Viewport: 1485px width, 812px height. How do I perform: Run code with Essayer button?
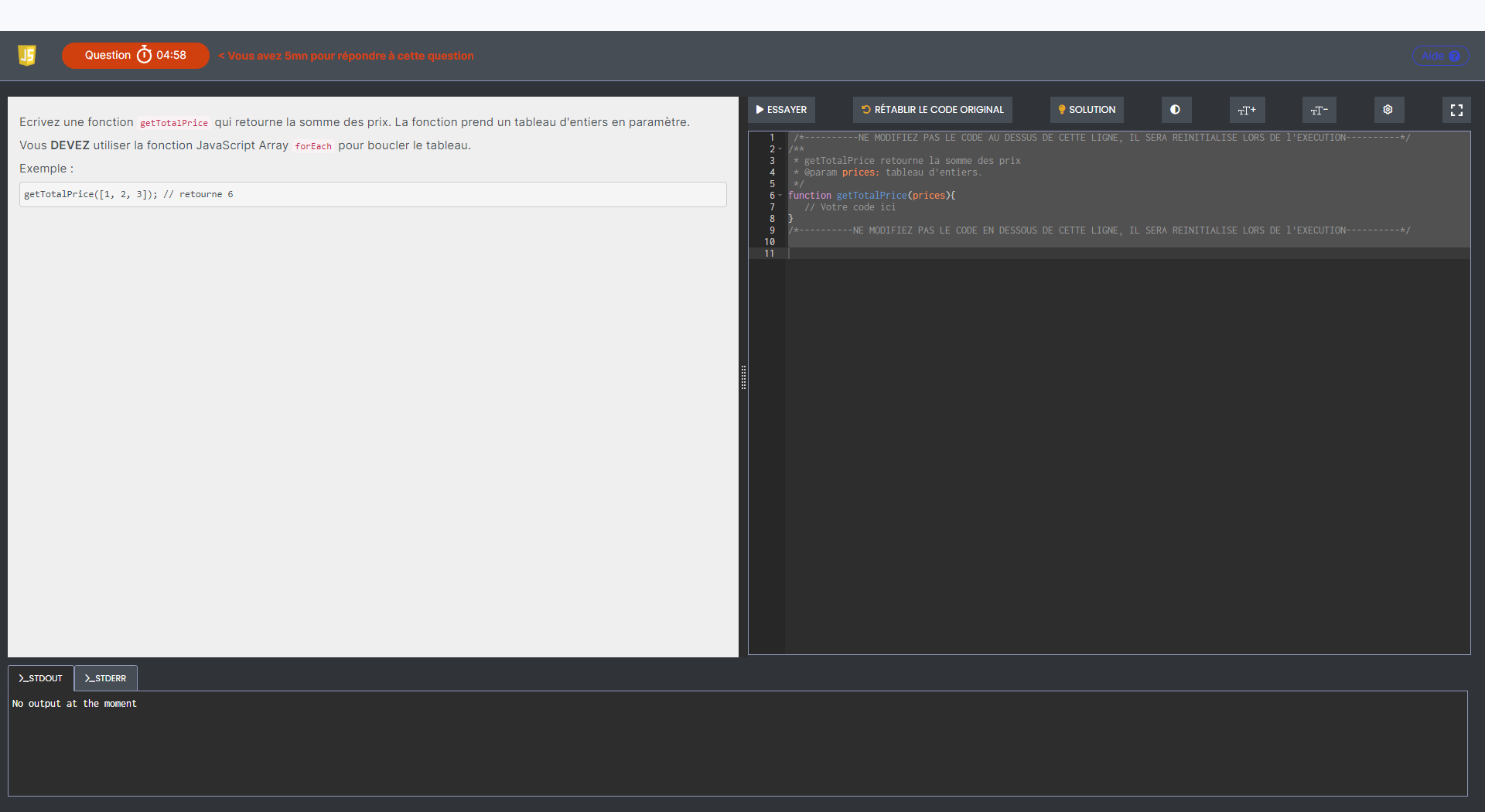click(781, 110)
